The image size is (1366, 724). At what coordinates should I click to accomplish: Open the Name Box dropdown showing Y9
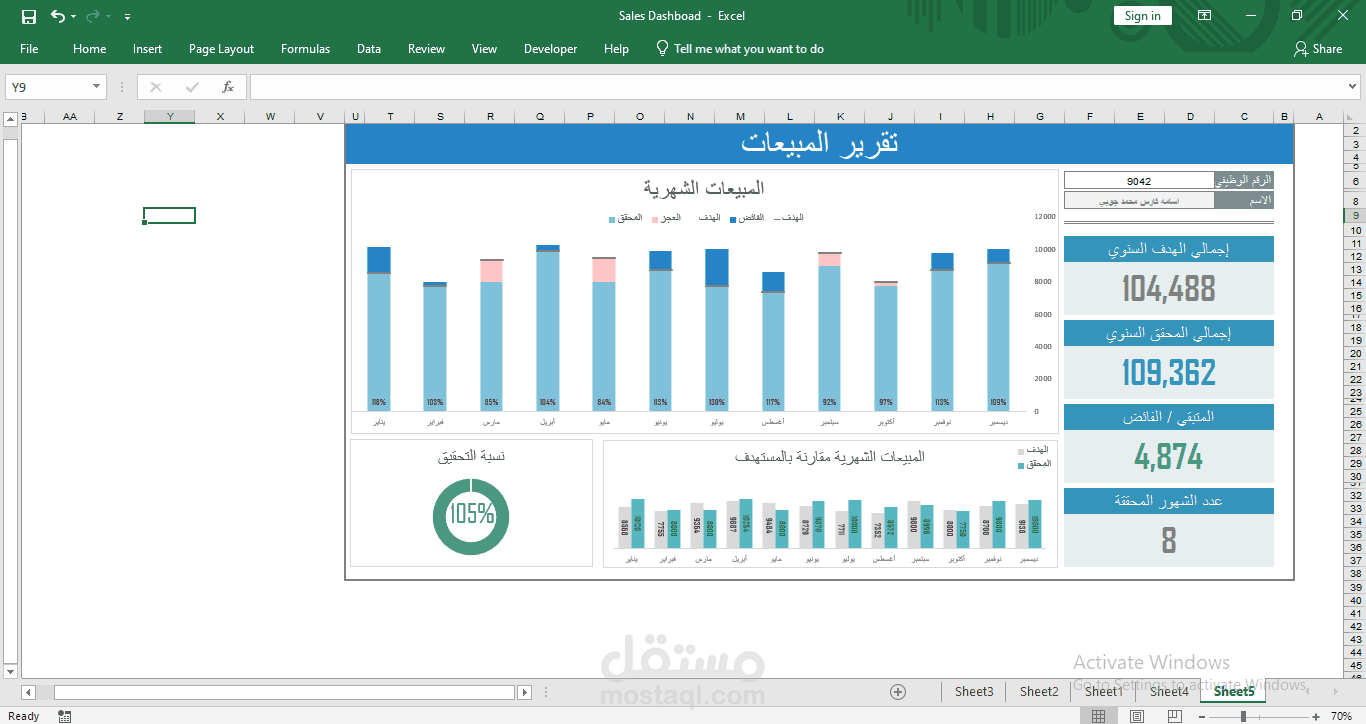point(97,86)
